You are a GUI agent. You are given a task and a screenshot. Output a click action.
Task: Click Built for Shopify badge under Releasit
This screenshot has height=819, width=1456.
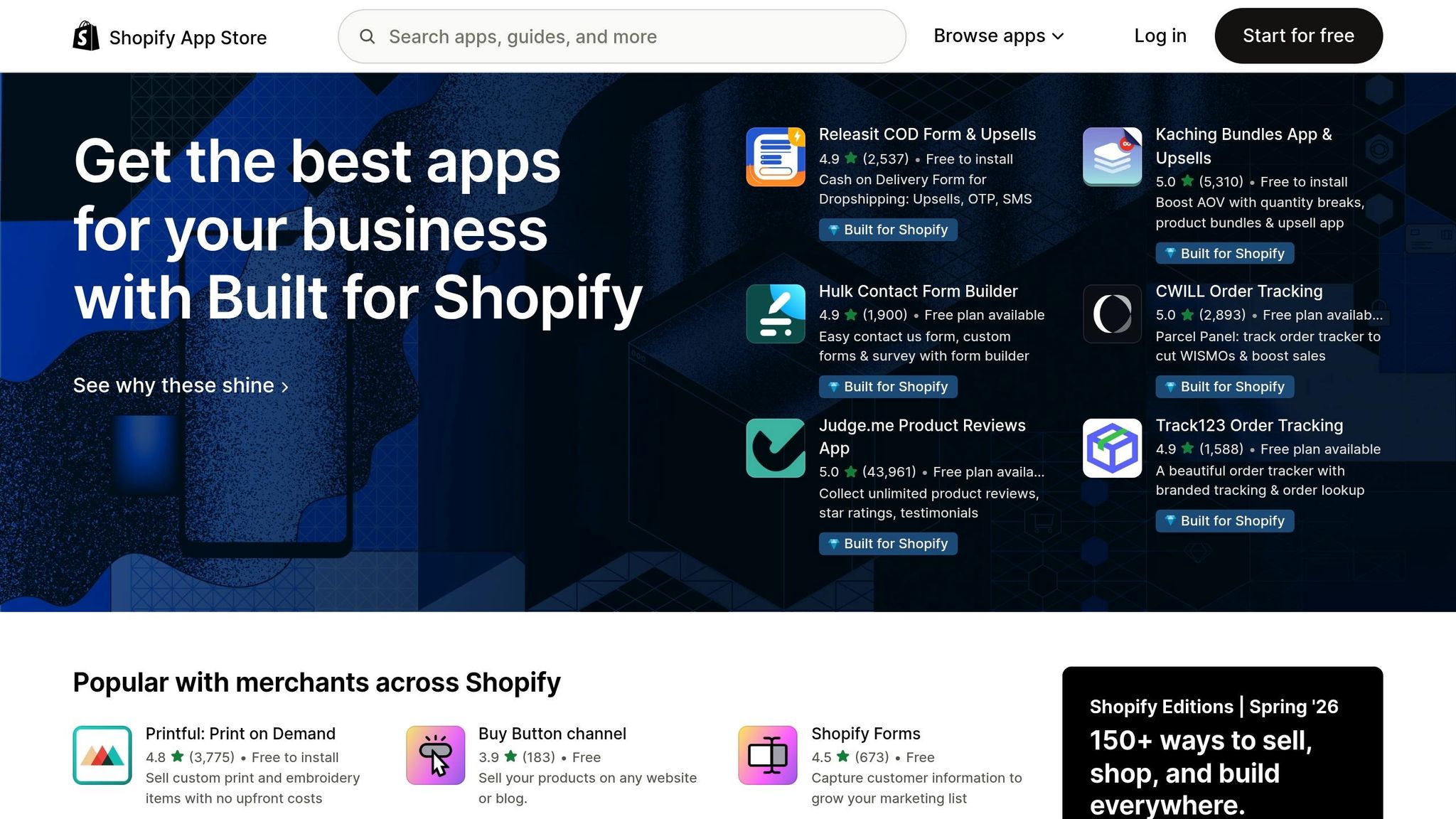click(888, 230)
